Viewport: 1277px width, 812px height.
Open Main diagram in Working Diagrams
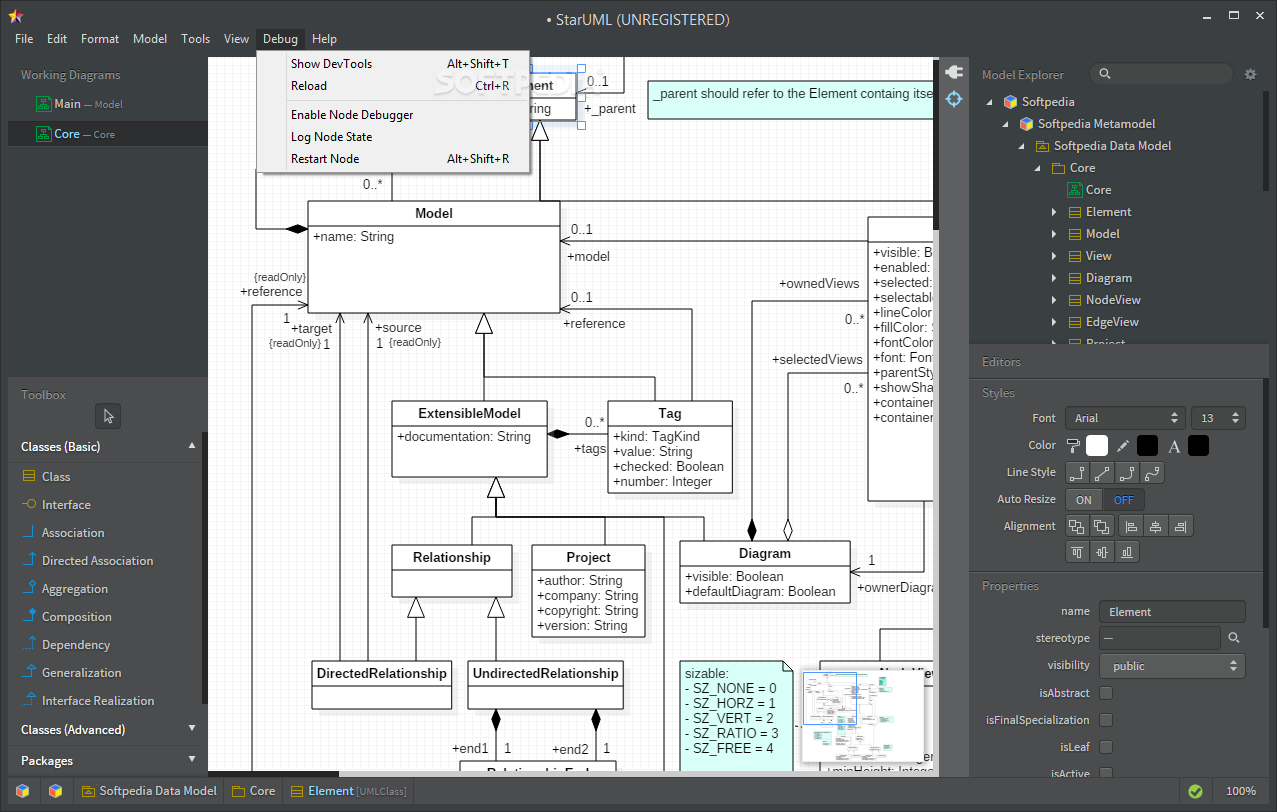coord(108,104)
